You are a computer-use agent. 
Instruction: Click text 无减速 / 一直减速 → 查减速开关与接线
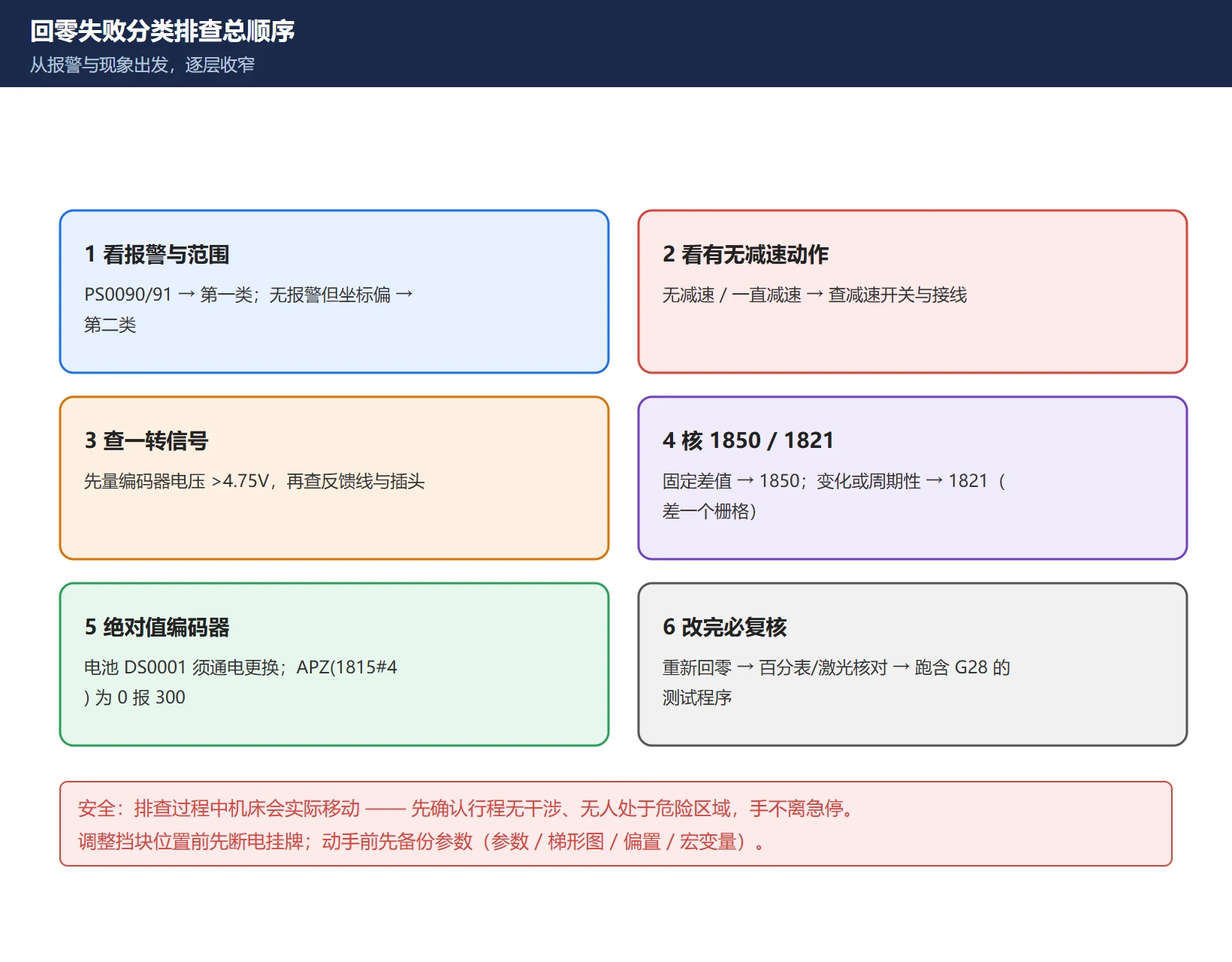point(814,295)
